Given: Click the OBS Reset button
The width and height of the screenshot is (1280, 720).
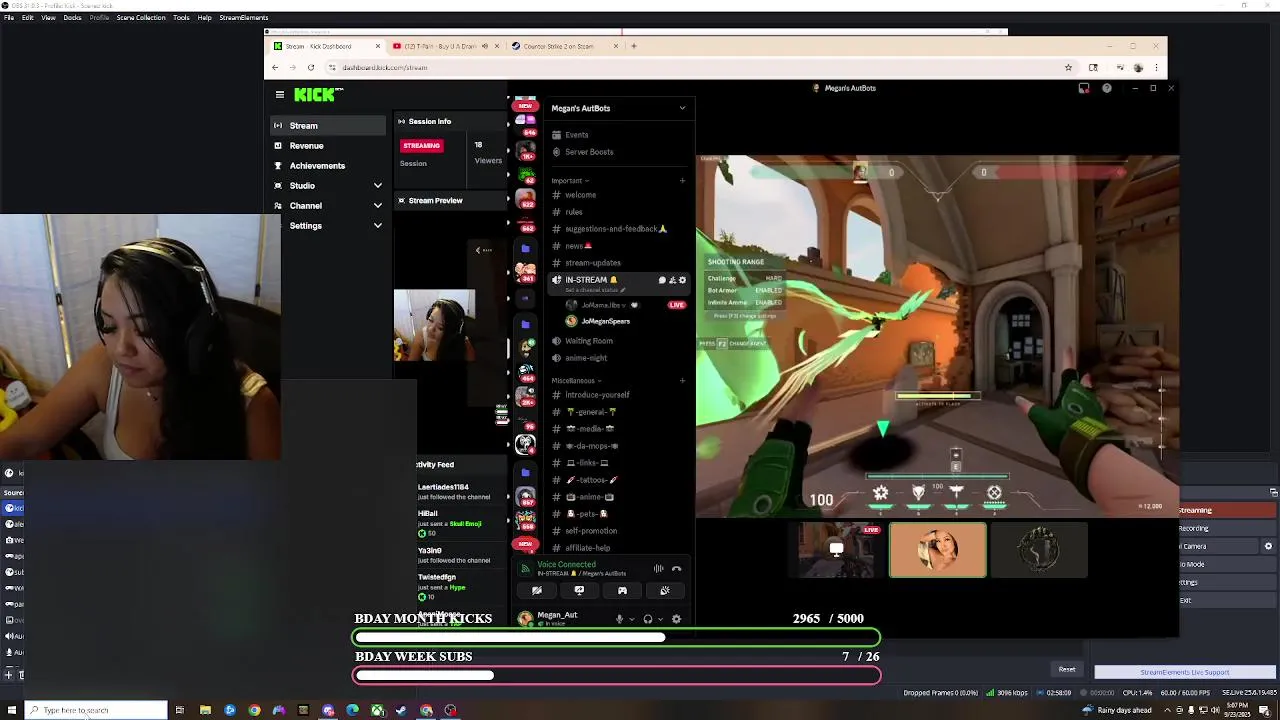Looking at the screenshot, I should (1067, 669).
